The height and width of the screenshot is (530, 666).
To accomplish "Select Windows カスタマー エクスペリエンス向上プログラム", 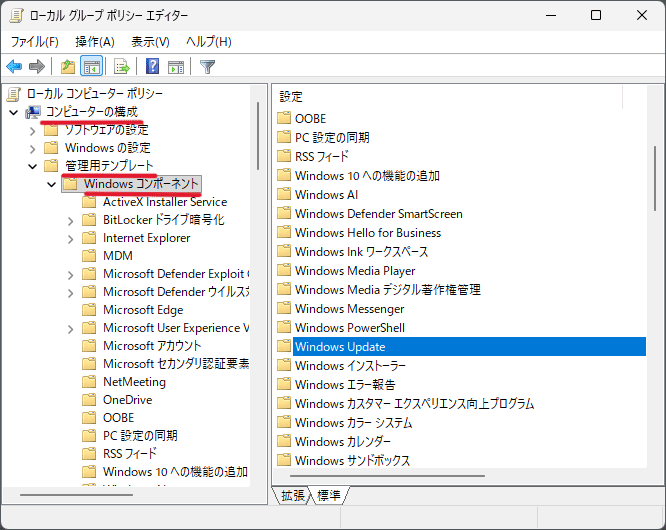I will point(415,403).
